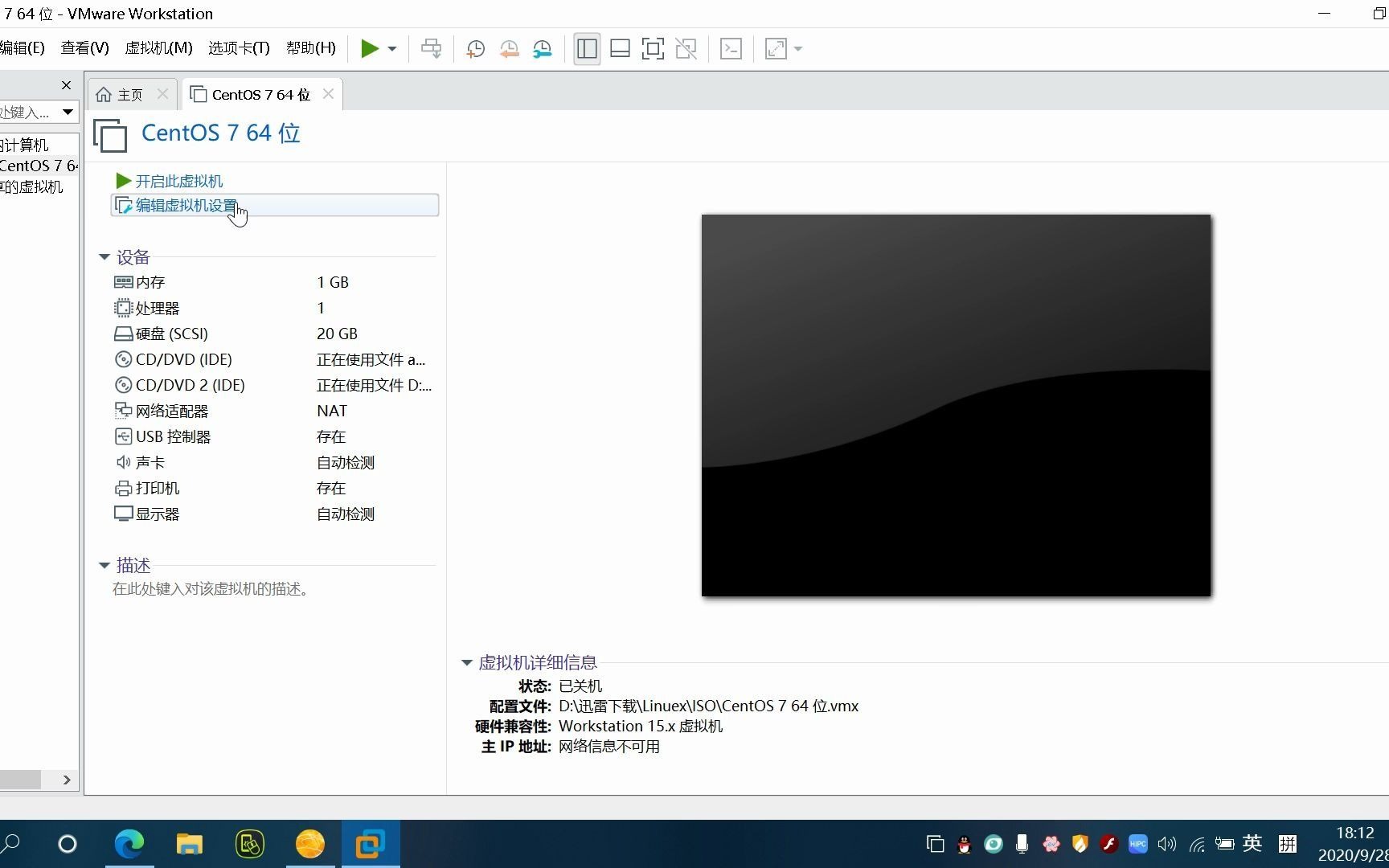Take a snapshot of this virtual machine
The width and height of the screenshot is (1389, 868).
tap(475, 49)
